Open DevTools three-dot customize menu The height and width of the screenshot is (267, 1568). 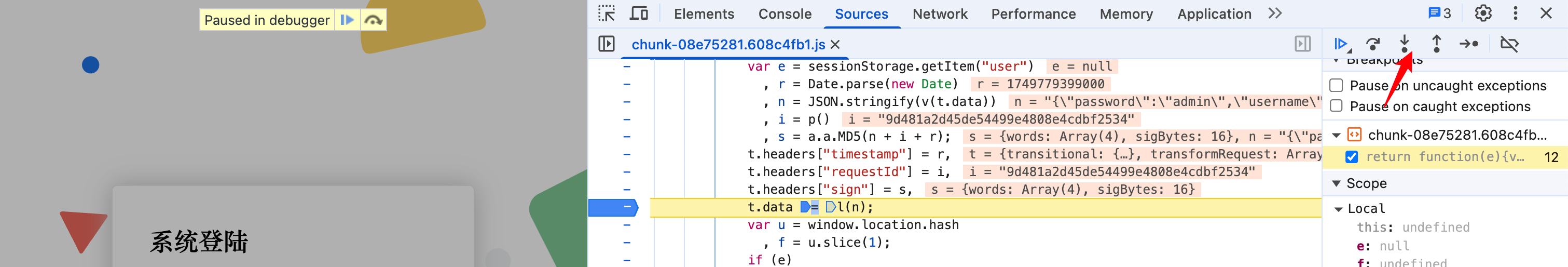[1515, 14]
